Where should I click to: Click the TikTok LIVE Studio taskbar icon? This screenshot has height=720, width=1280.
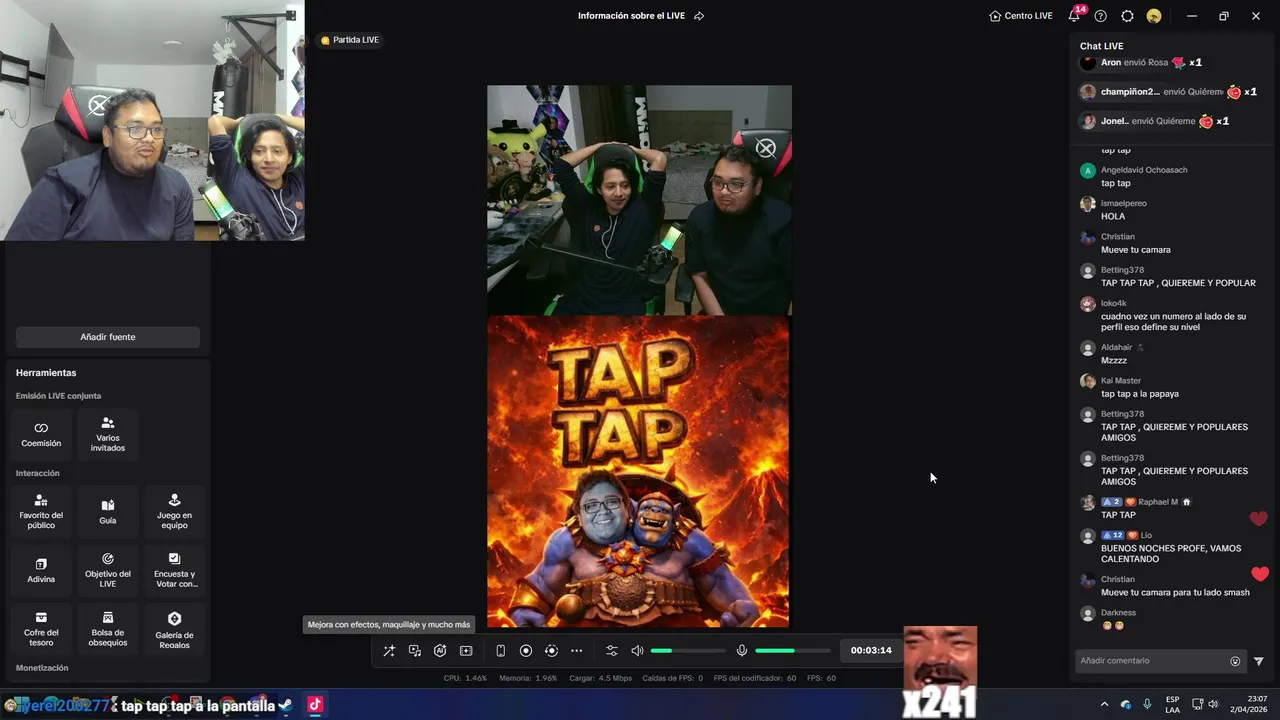(x=315, y=705)
